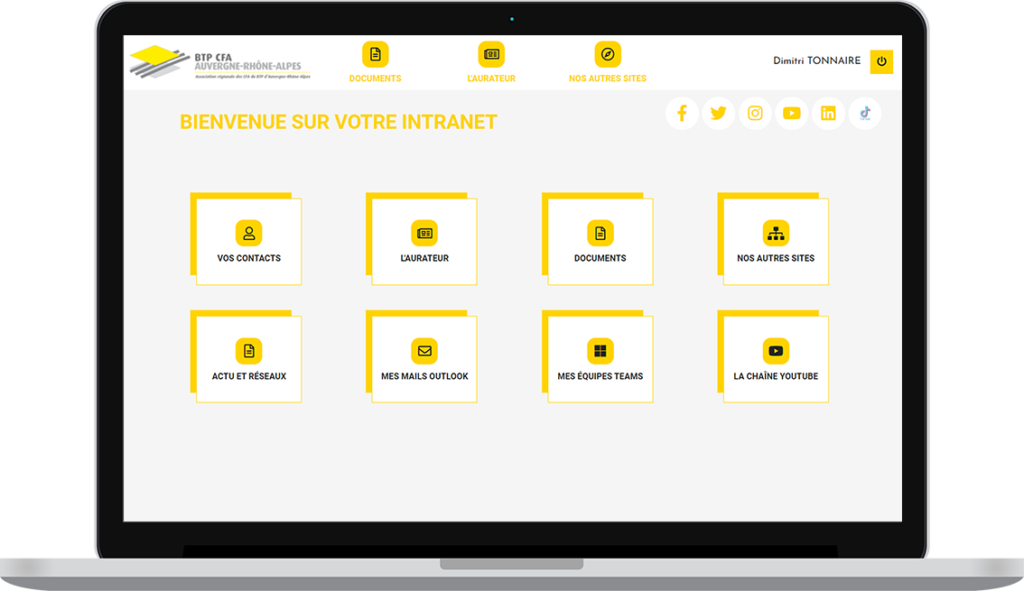The height and width of the screenshot is (591, 1024).
Task: Open the Documents tile card
Action: click(x=600, y=242)
